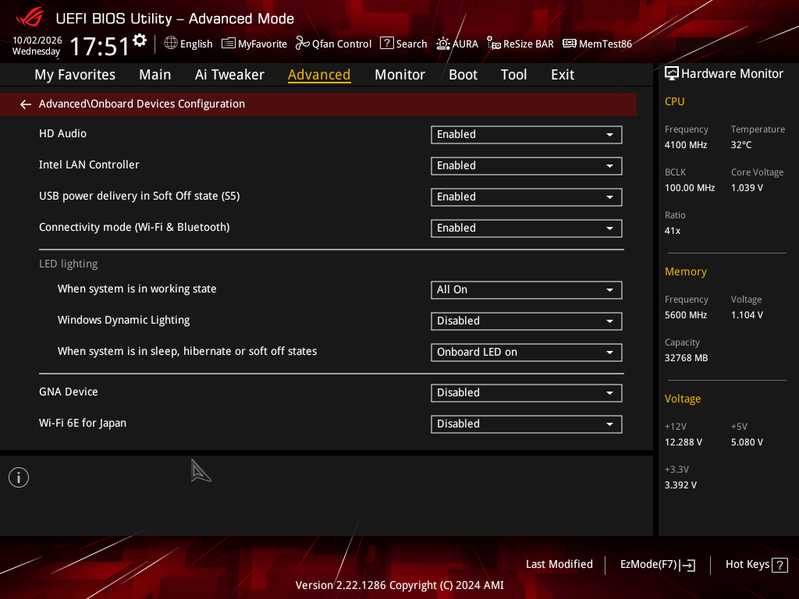The image size is (799, 599).
Task: Click the +12V value 12.288 V
Action: point(683,442)
